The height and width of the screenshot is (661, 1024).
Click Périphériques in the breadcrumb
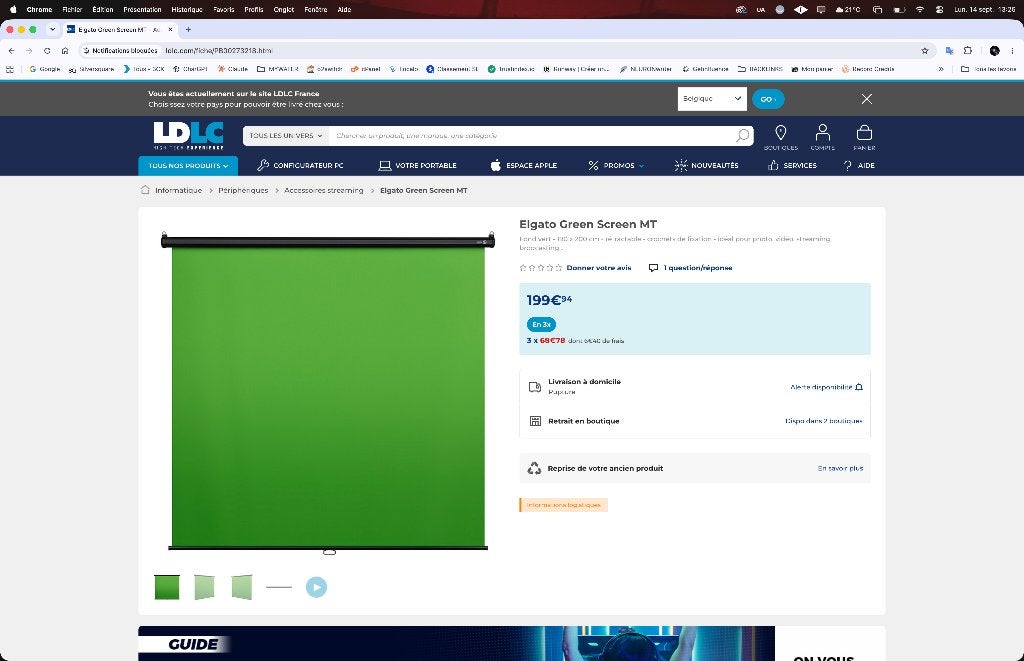(x=243, y=190)
